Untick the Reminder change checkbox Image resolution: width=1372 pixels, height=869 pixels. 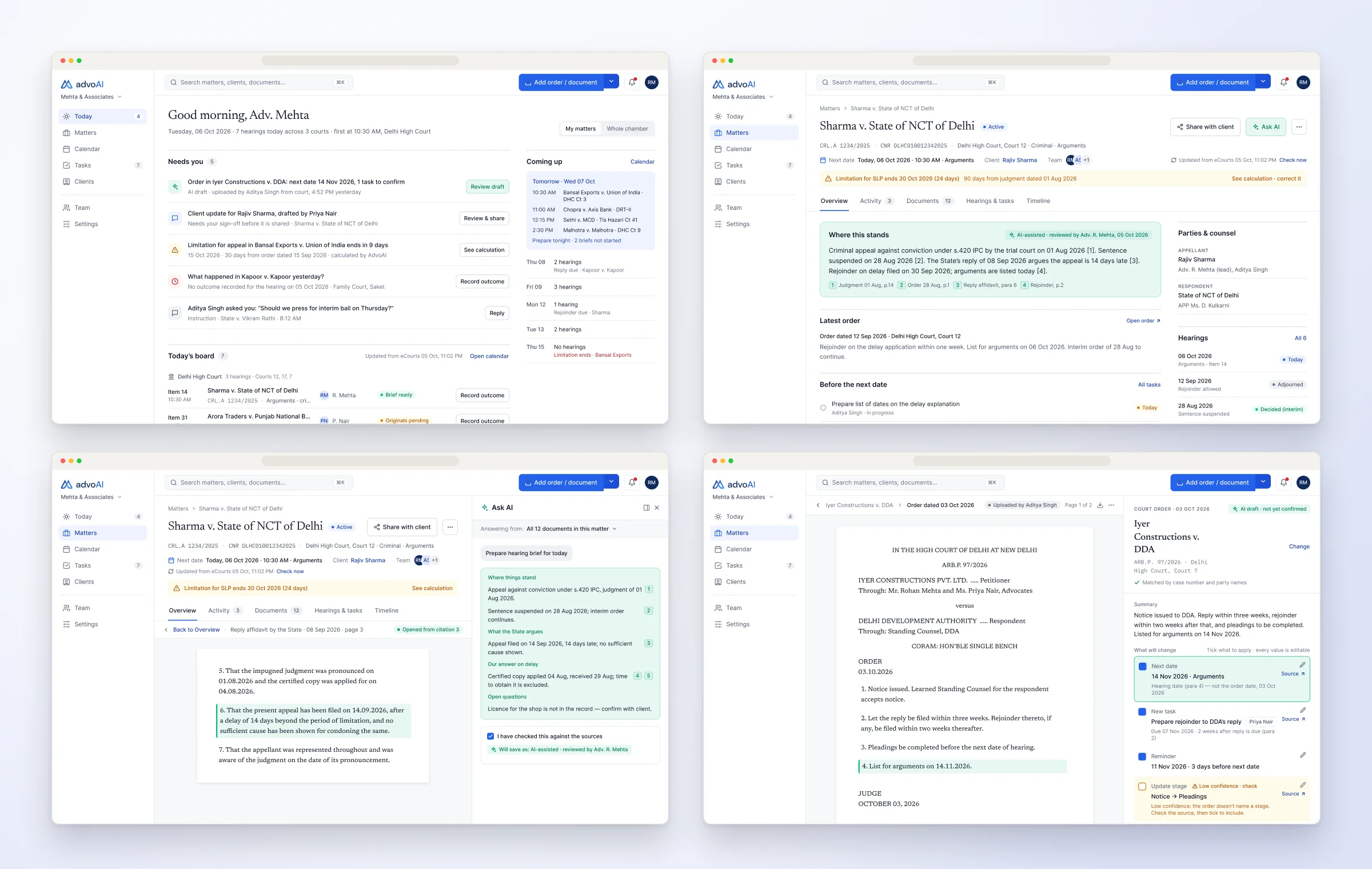[x=1142, y=757]
